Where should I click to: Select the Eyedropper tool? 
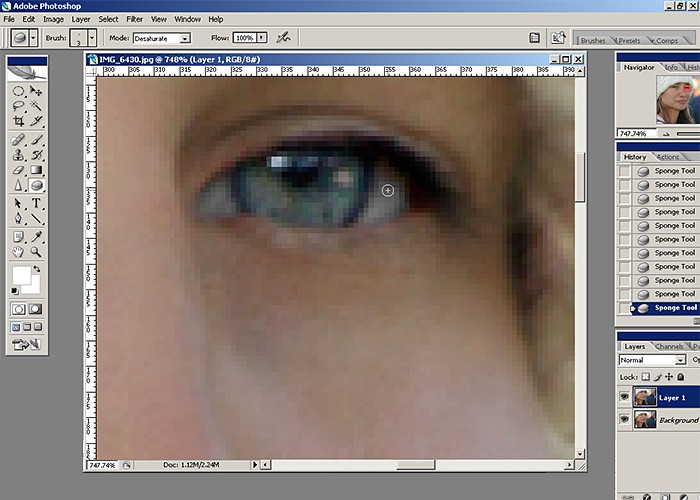(x=36, y=237)
